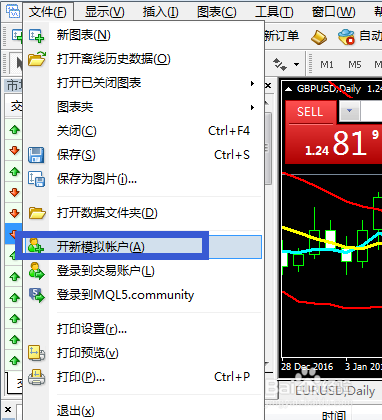
Task: Select 登录到交易账户(L)
Action: click(x=143, y=271)
